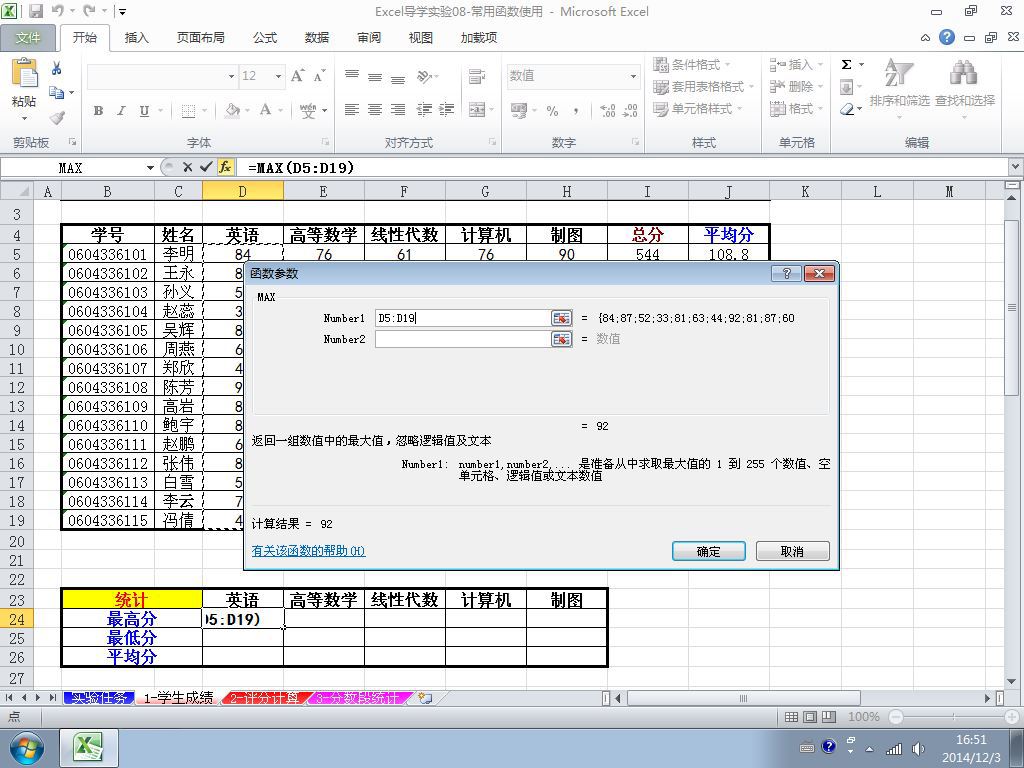Click the 删除 delete cells button
This screenshot has width=1024, height=768.
pos(792,86)
